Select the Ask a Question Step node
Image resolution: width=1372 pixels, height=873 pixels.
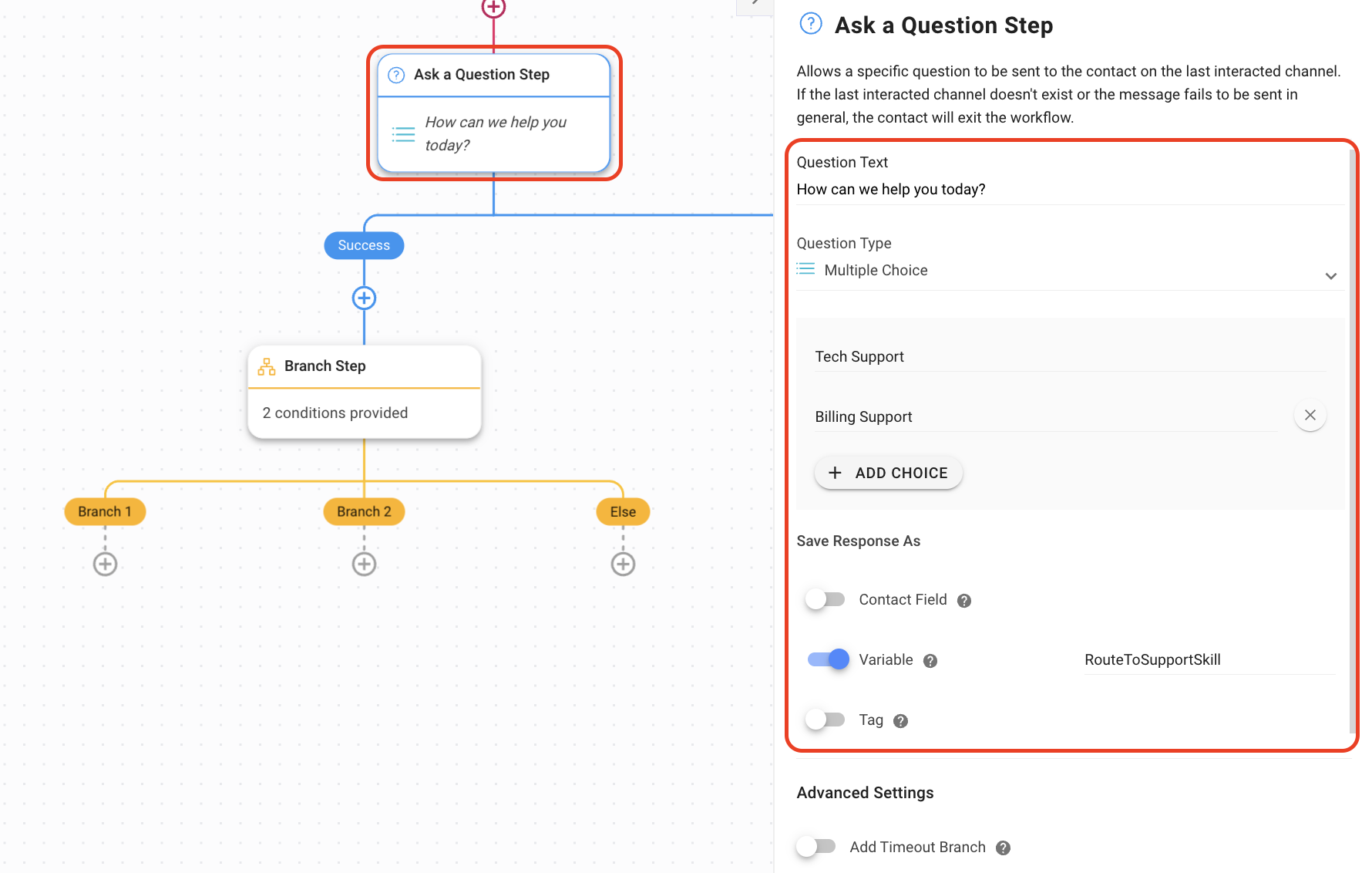point(493,113)
